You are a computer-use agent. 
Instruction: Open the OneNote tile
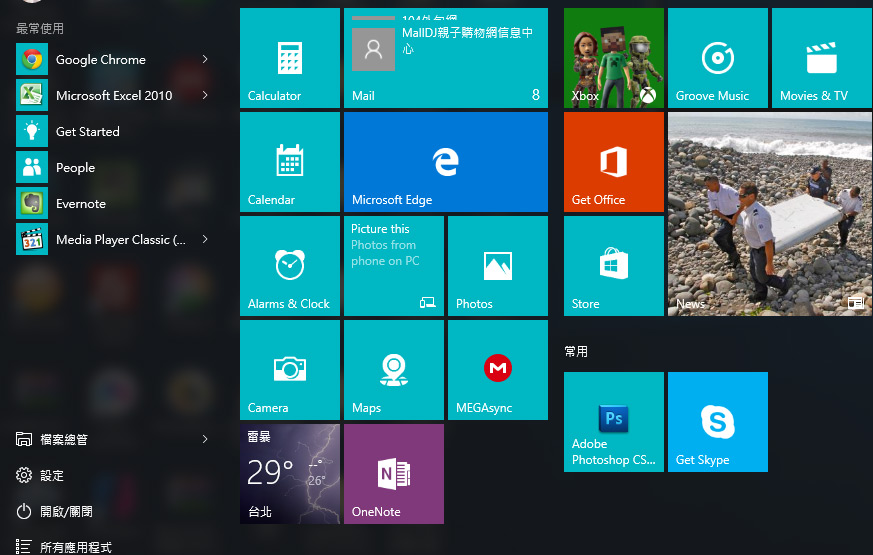pyautogui.click(x=394, y=474)
